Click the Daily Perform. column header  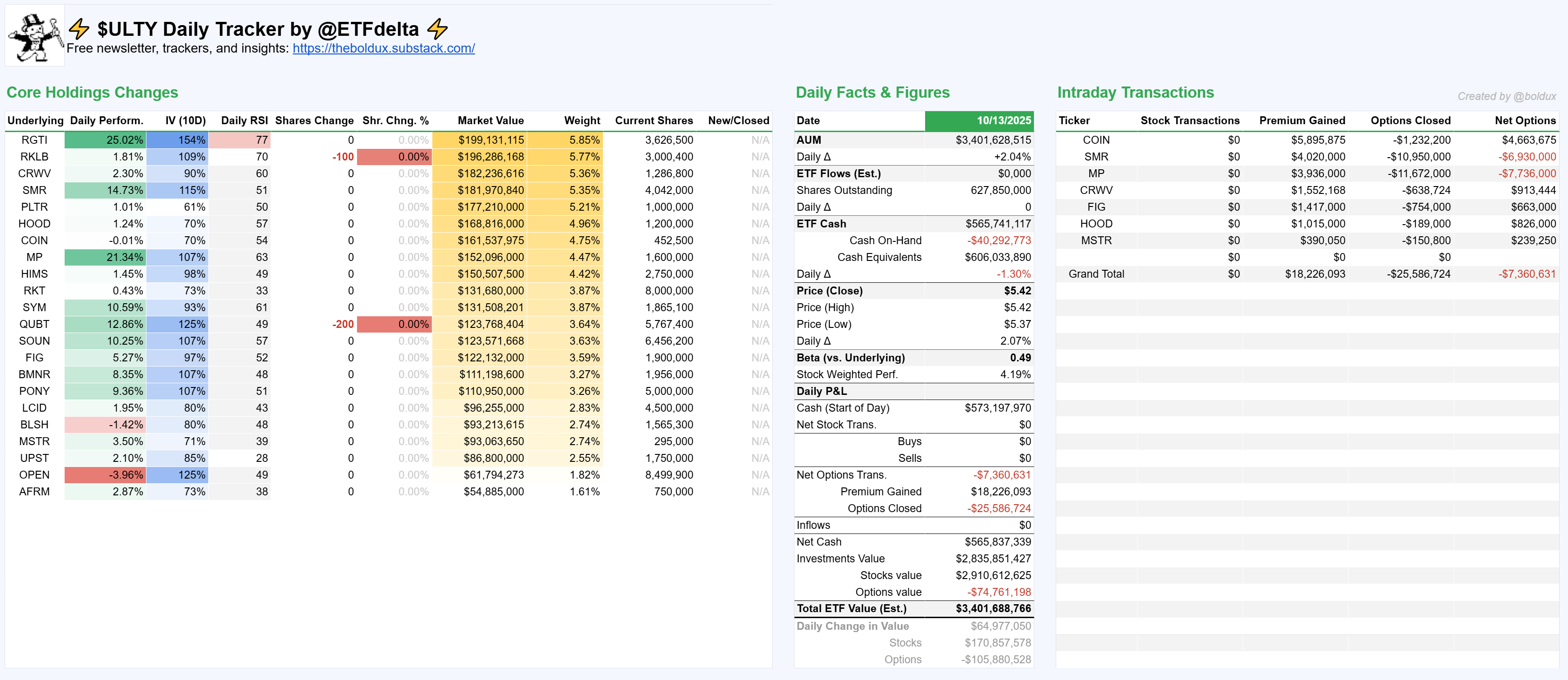click(106, 120)
